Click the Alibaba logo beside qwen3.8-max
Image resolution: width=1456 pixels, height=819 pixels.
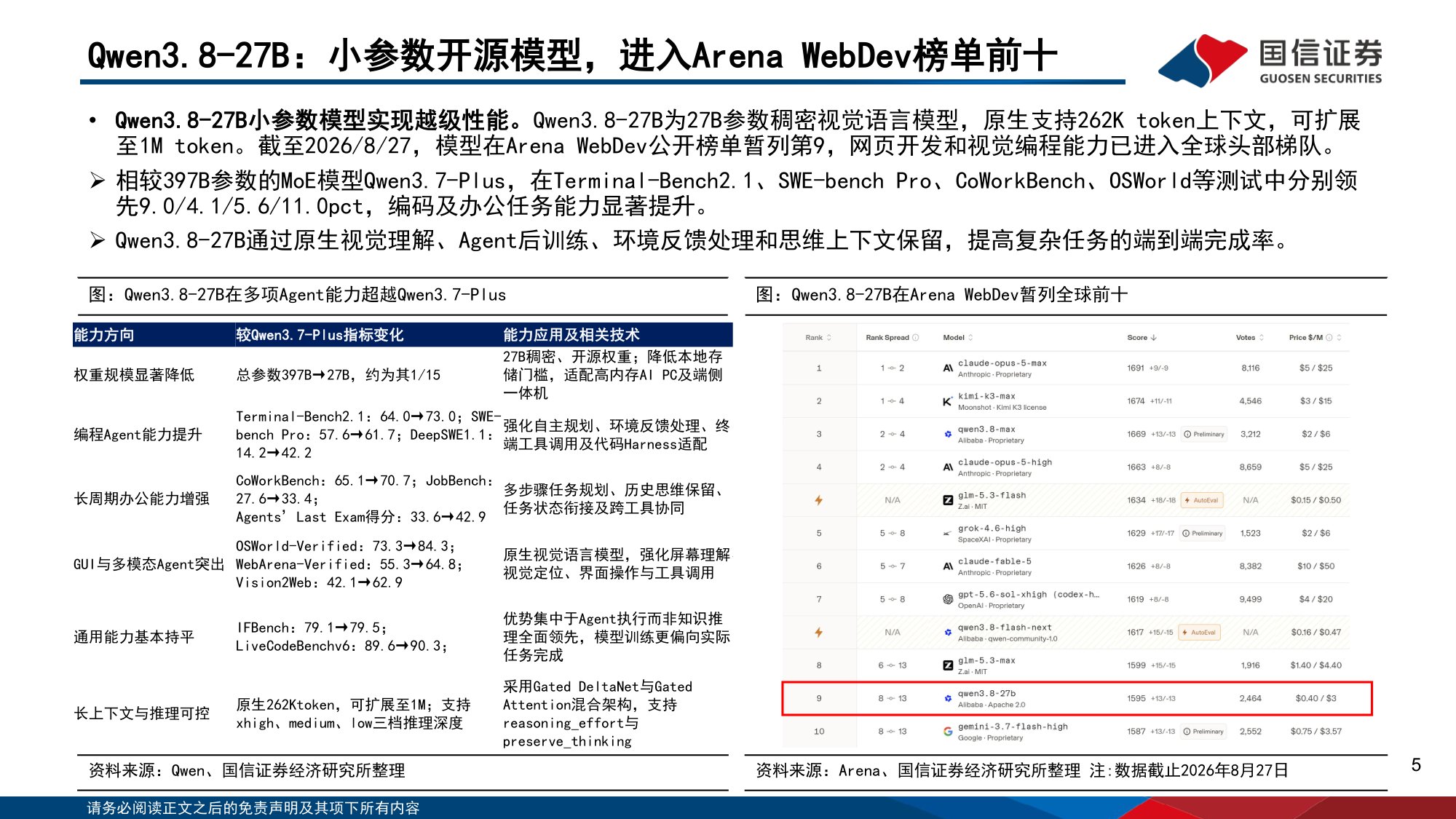[x=948, y=434]
